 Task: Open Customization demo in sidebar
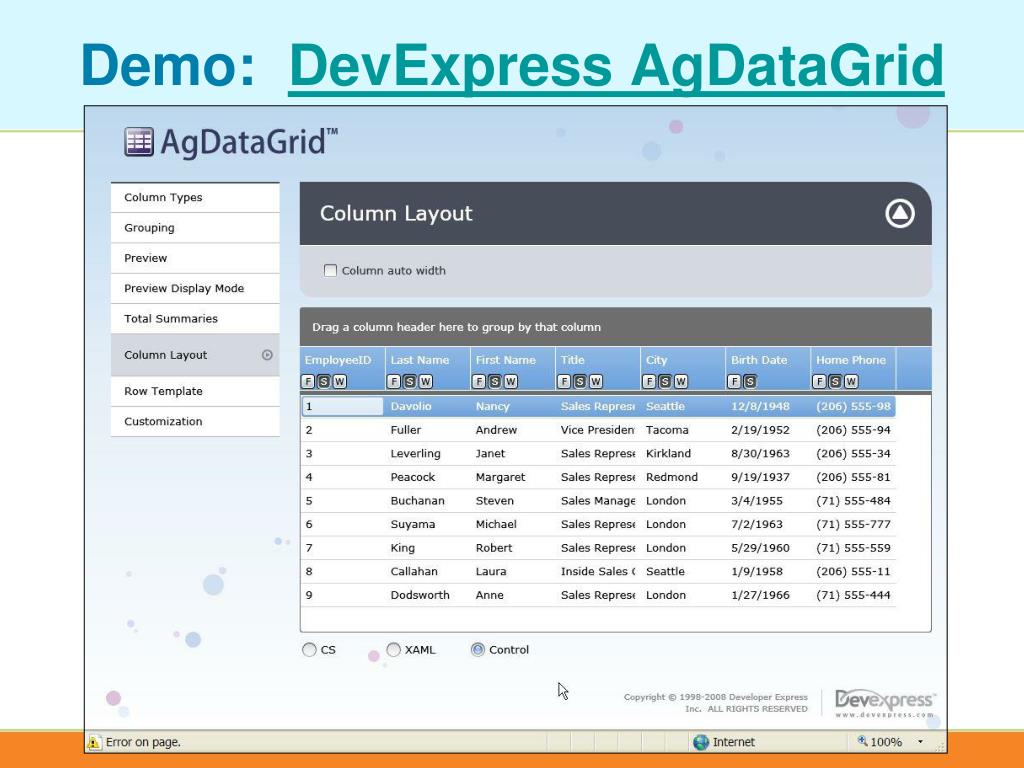pyautogui.click(x=195, y=421)
